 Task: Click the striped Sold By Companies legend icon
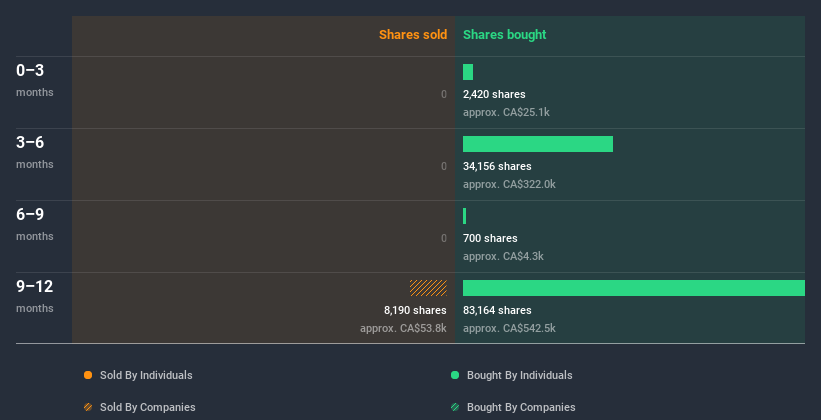88,407
